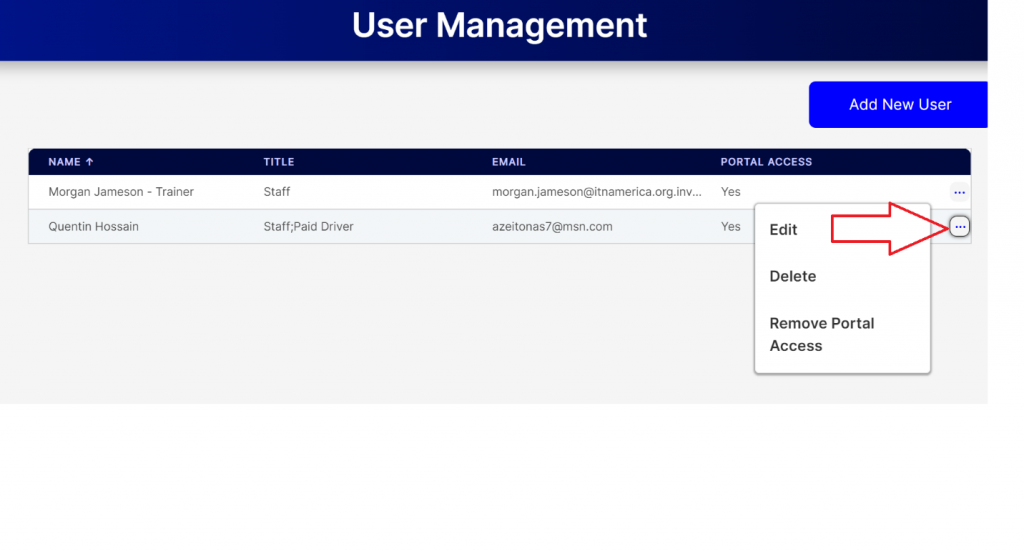Image resolution: width=1024 pixels, height=551 pixels.
Task: Open the three-dot menu for Morgan Jameson
Action: point(959,192)
